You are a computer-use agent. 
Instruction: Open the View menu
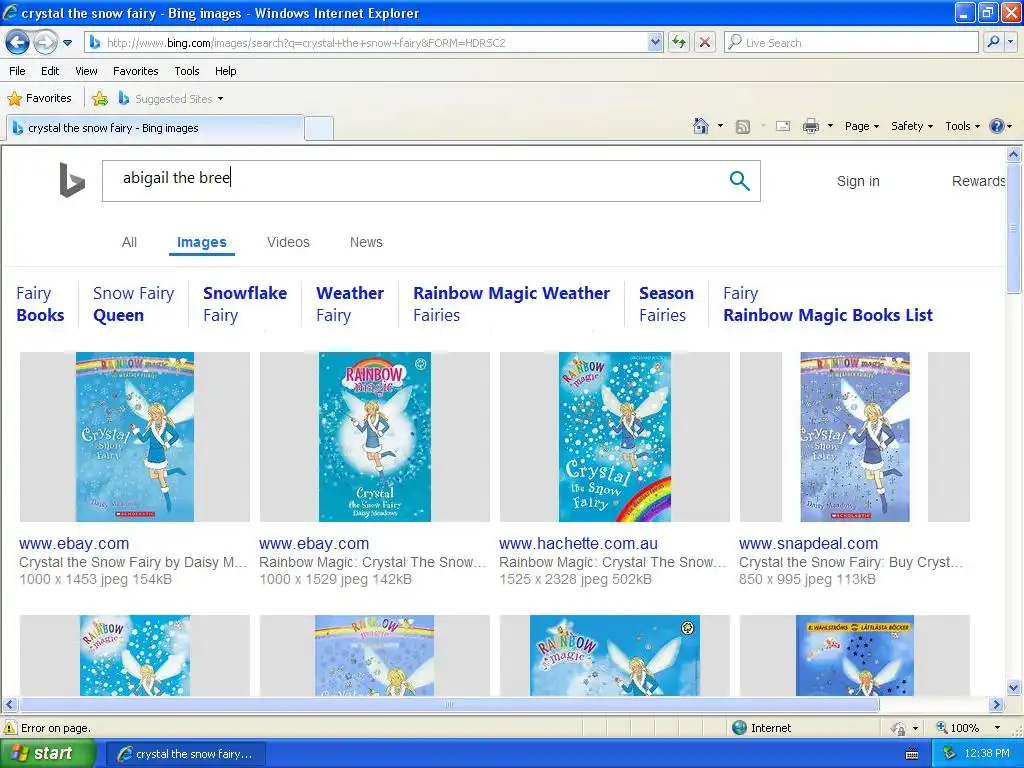tap(86, 71)
